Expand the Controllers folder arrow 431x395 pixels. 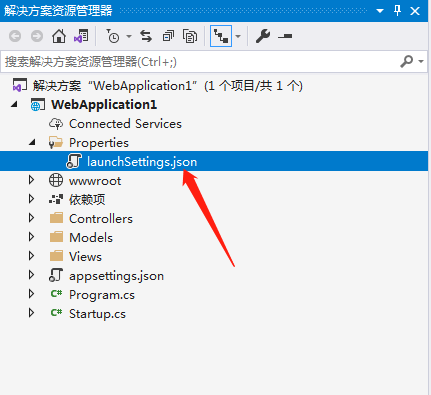pyautogui.click(x=31, y=218)
